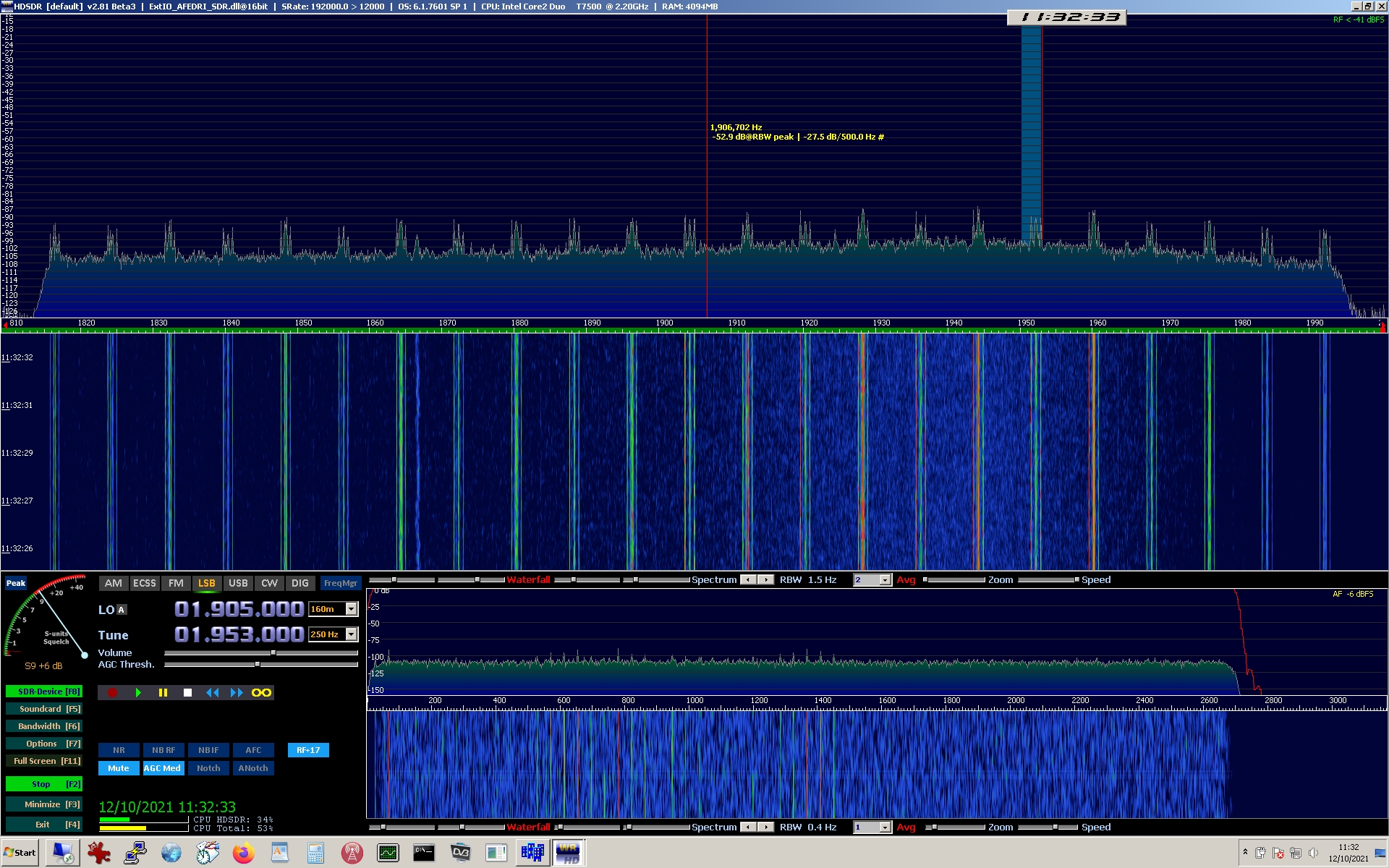
Task: Select USB demodulation mode
Action: [x=238, y=583]
